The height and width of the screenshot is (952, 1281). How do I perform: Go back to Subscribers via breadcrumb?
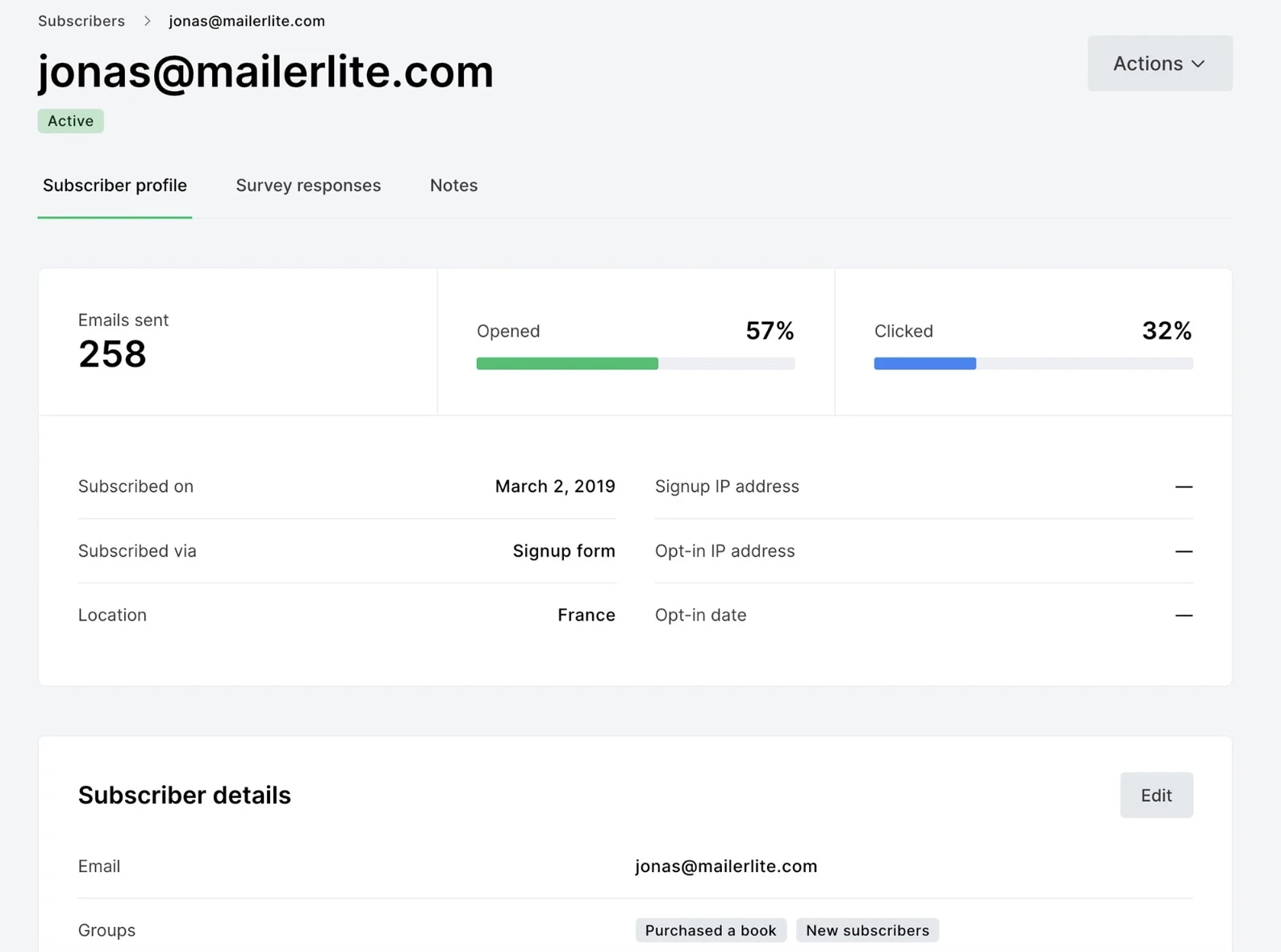pos(81,21)
